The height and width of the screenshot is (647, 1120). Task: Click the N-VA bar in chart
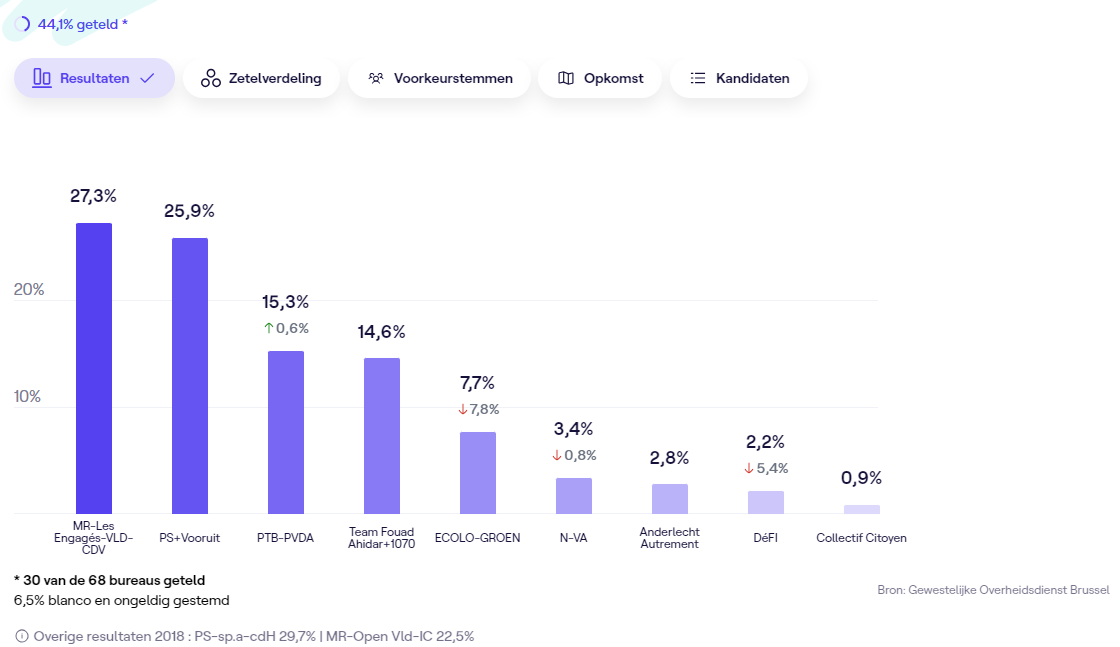pyautogui.click(x=574, y=496)
